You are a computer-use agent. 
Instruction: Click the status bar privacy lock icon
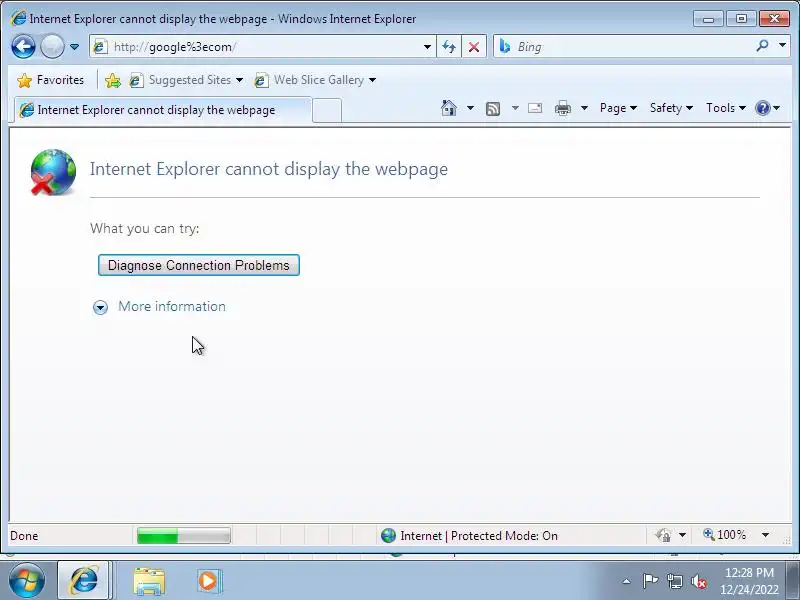coord(663,536)
